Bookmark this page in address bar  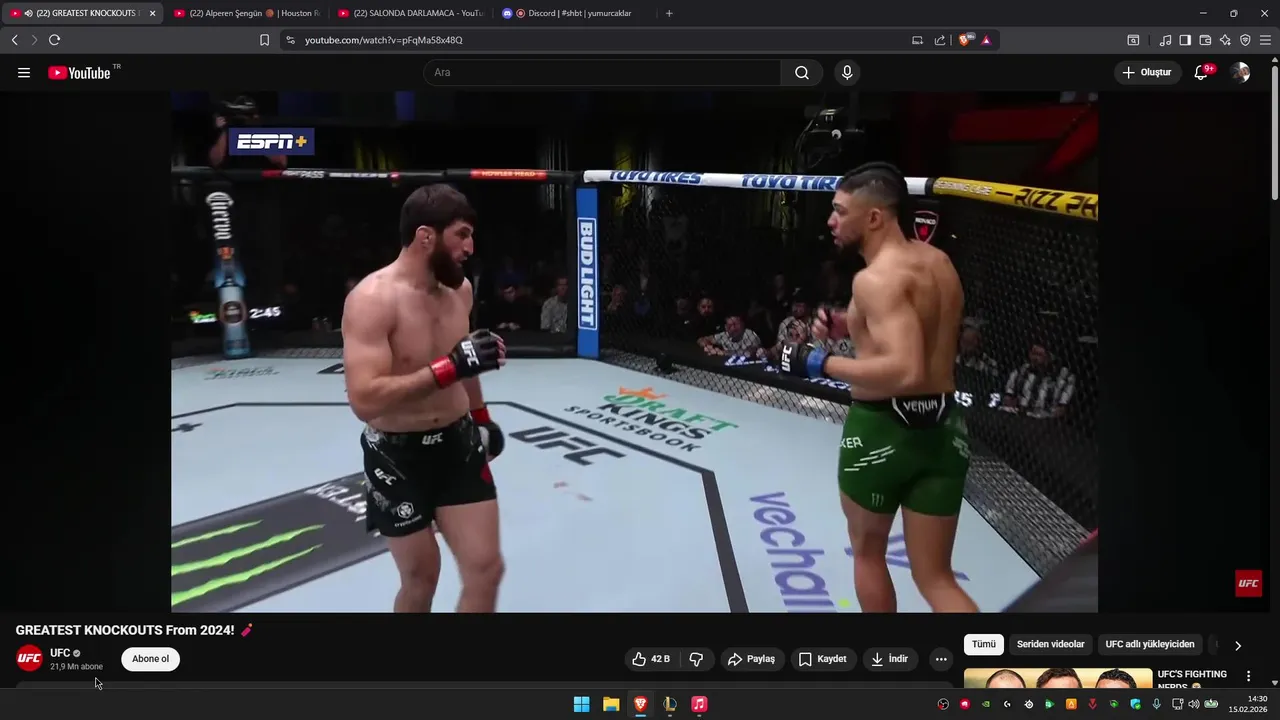pyautogui.click(x=264, y=40)
